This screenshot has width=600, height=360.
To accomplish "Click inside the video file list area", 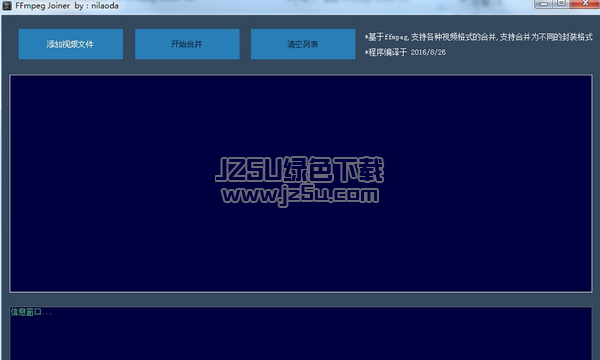I will [x=301, y=184].
